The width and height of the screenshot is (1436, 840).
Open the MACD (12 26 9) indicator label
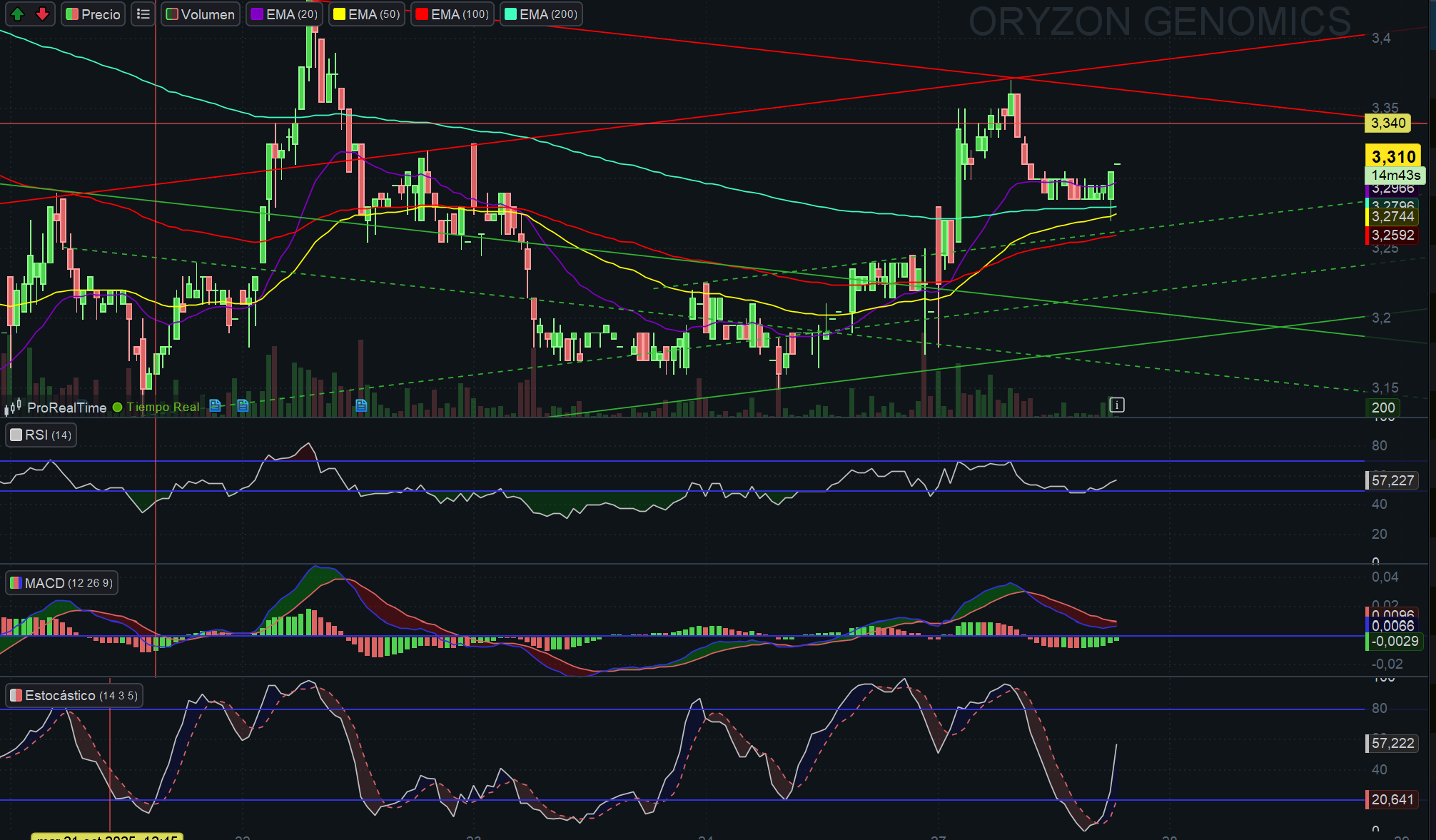(x=62, y=583)
